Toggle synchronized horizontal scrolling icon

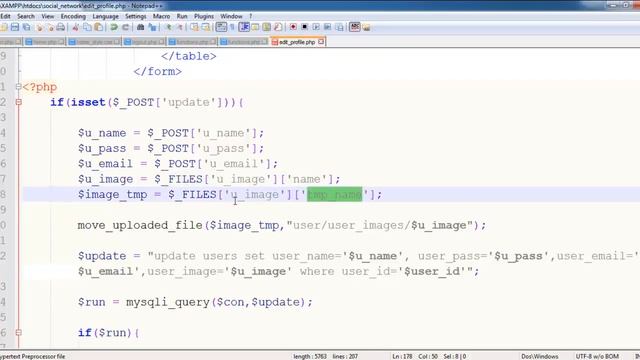(x=206, y=27)
